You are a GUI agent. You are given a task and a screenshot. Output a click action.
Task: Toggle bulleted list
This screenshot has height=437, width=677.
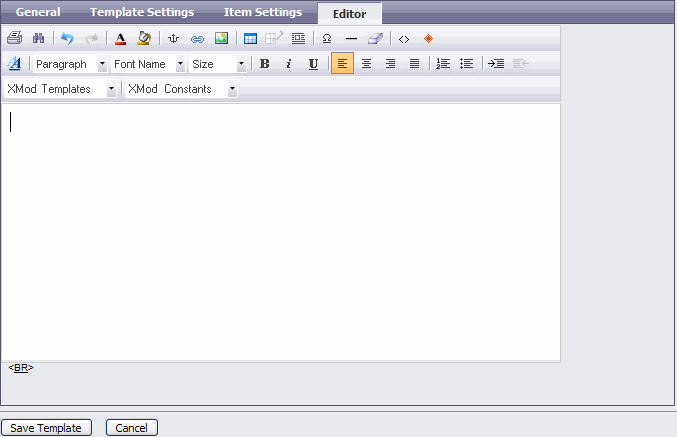467,63
